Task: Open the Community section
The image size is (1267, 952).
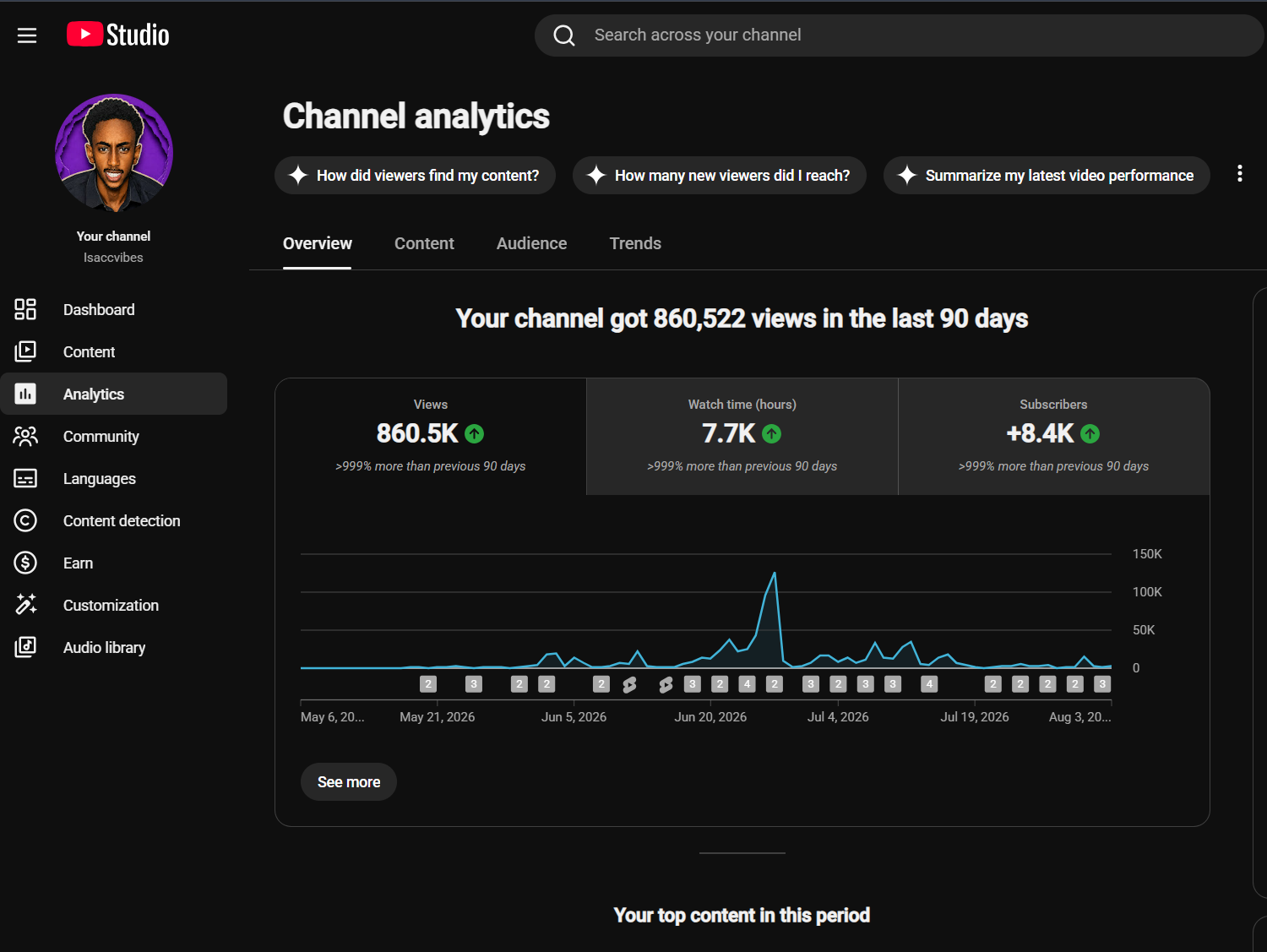Action: pyautogui.click(x=114, y=436)
